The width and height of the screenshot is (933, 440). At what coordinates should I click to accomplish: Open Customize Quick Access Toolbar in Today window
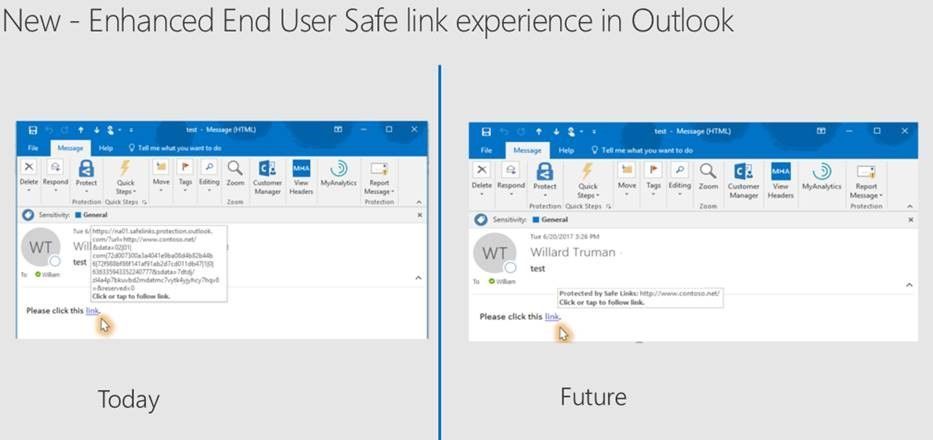pyautogui.click(x=131, y=130)
